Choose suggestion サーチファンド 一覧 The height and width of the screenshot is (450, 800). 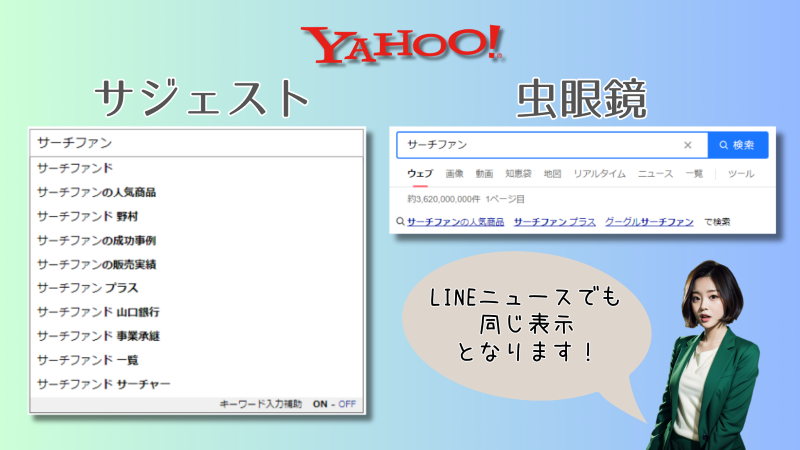pos(196,360)
